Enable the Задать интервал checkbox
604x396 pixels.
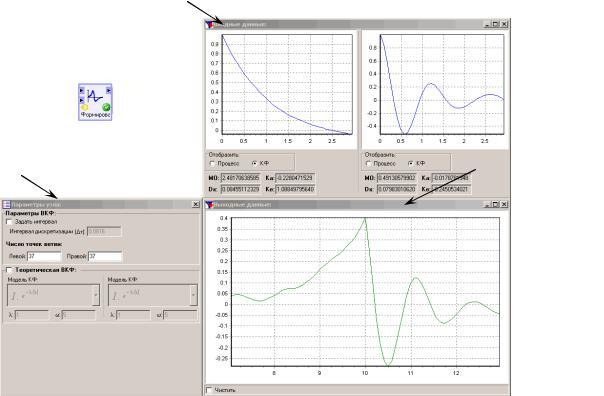coord(9,222)
